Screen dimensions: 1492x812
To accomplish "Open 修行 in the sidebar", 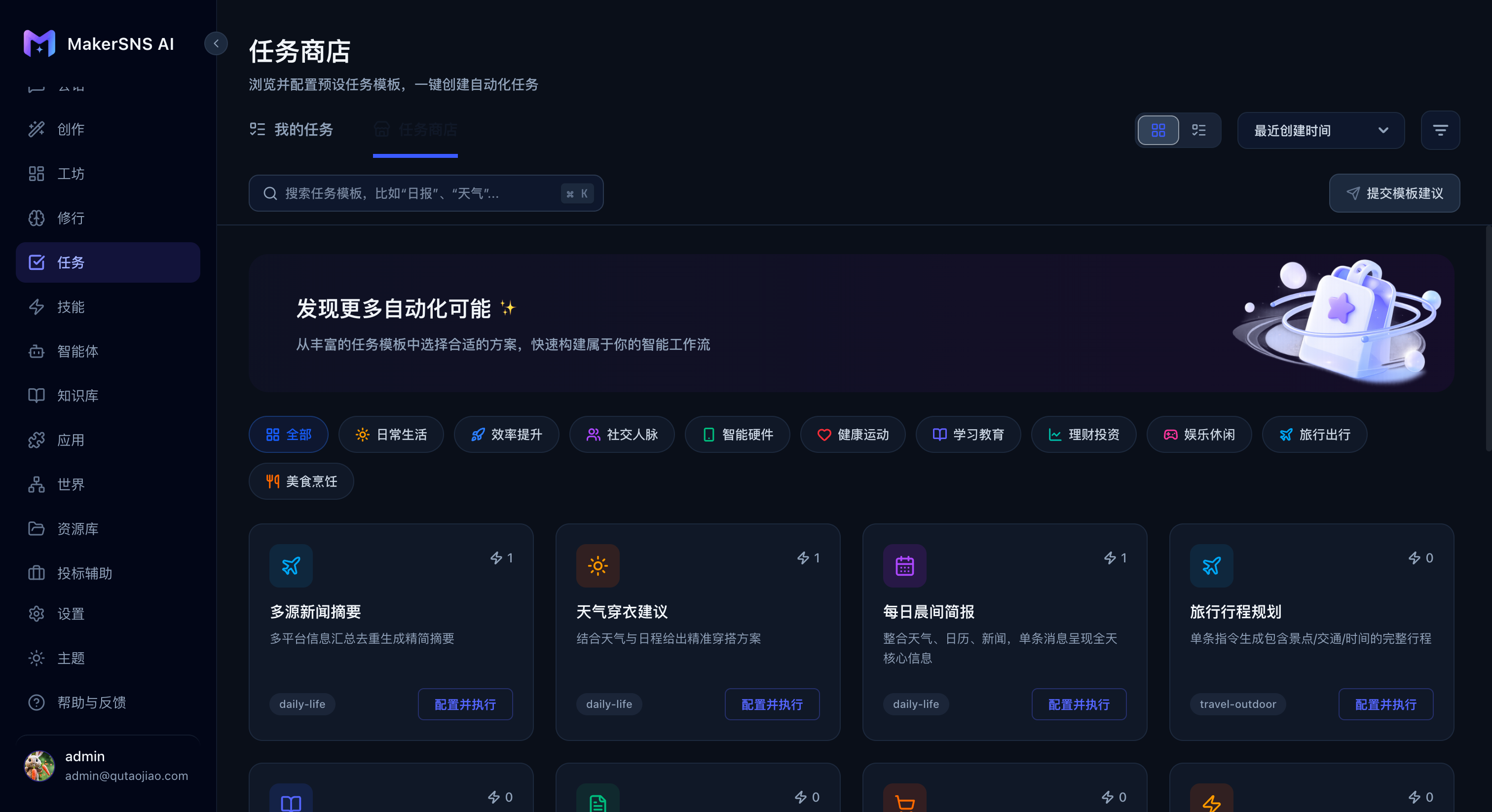I will pos(108,218).
